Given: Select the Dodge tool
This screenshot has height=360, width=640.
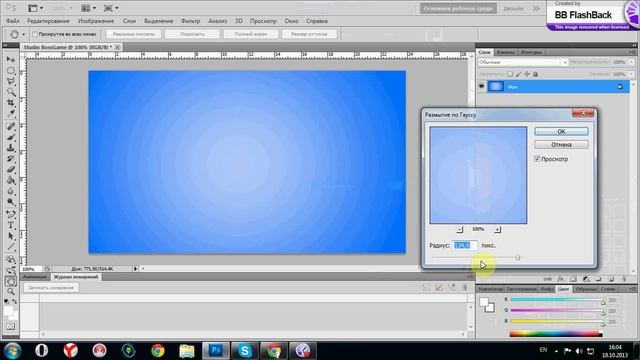Looking at the screenshot, I should coord(11,202).
